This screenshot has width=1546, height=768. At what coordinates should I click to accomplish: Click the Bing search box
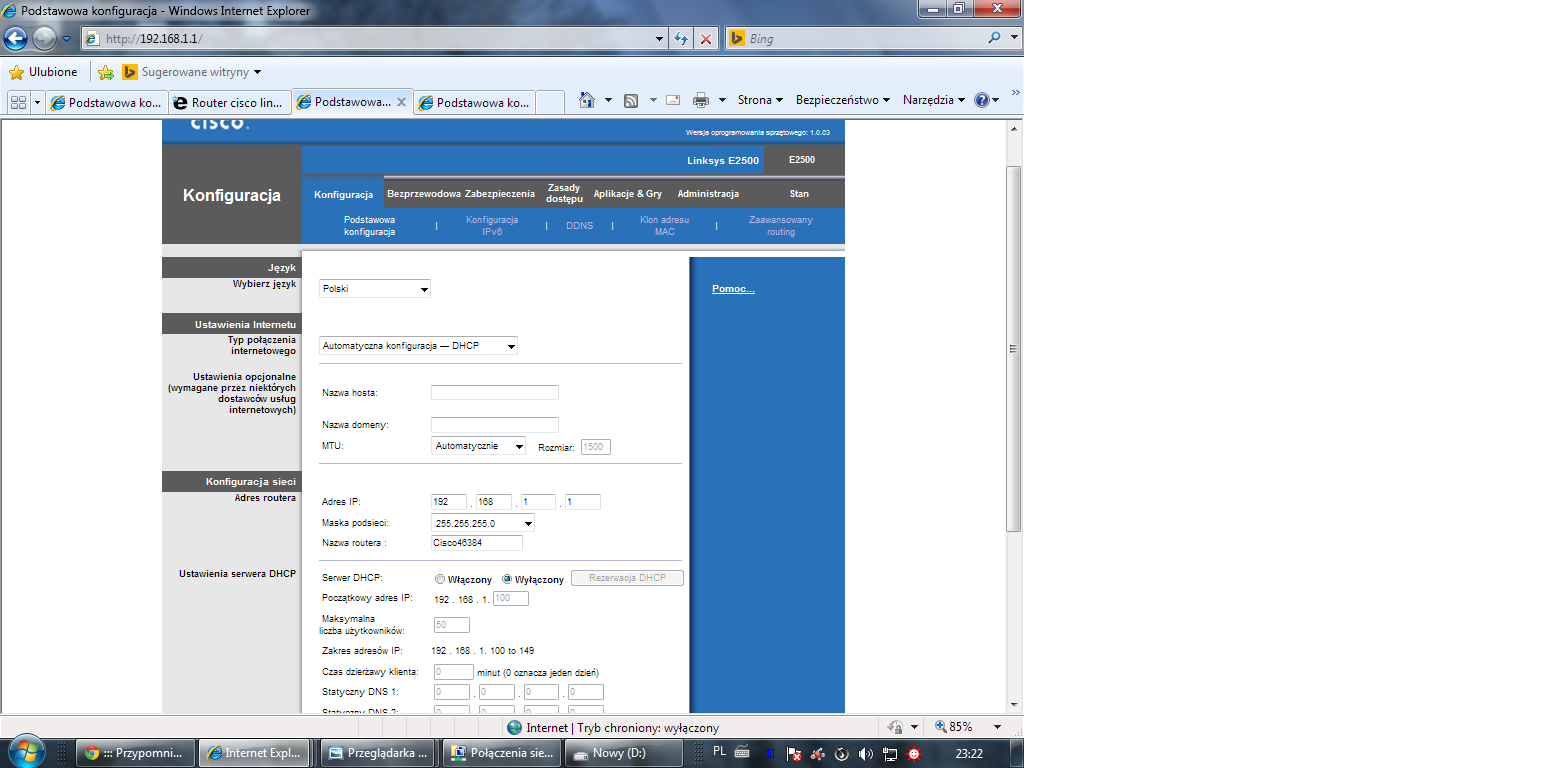(x=855, y=39)
